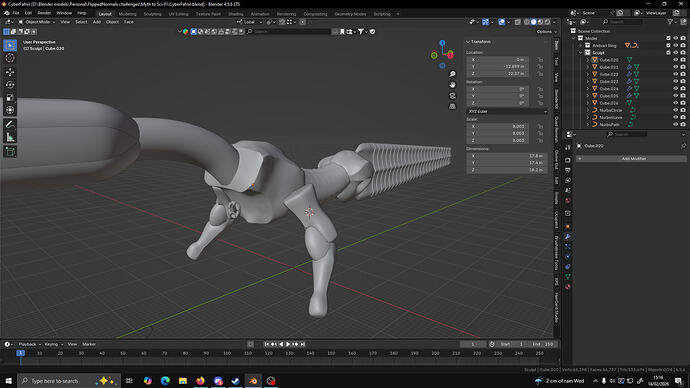Disable rendering for Cube.021 camera icon

(x=683, y=67)
